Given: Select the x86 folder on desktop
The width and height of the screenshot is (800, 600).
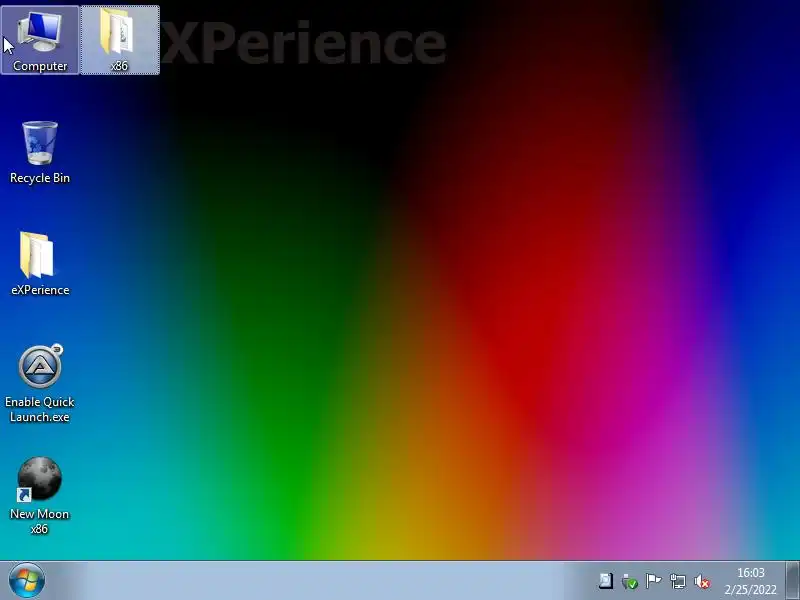Looking at the screenshot, I should click(x=120, y=40).
